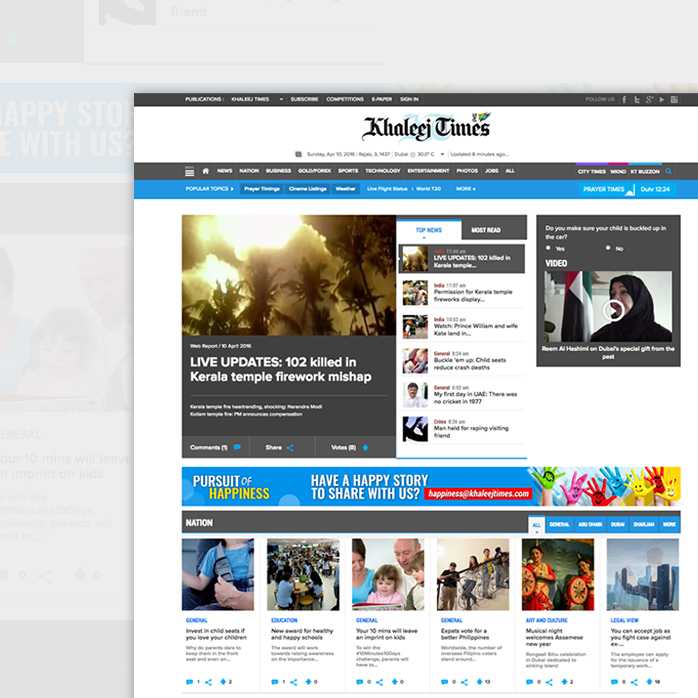Open the 'Man held for raping' story
698x698 pixels.
coord(471,432)
